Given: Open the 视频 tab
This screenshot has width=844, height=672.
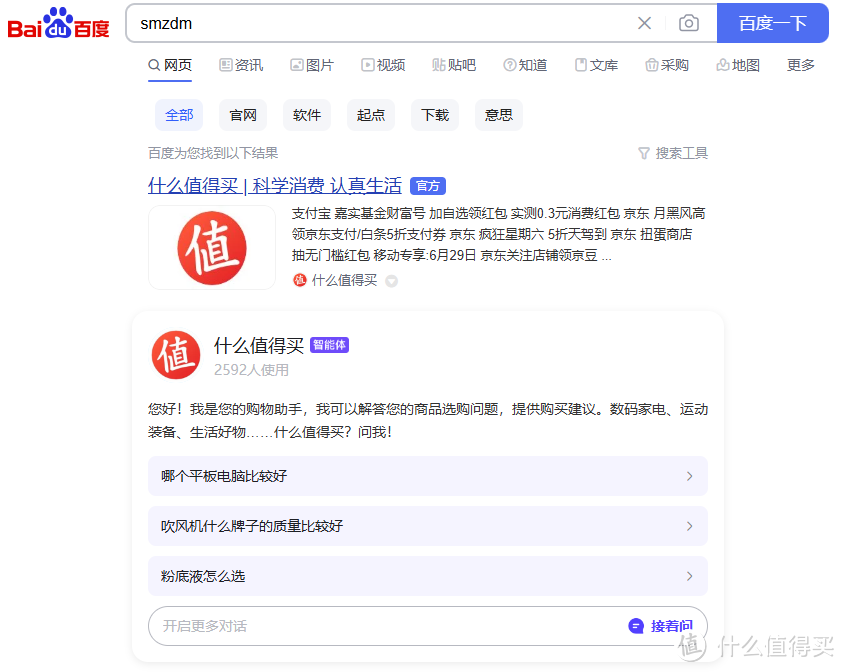Looking at the screenshot, I should pyautogui.click(x=383, y=65).
